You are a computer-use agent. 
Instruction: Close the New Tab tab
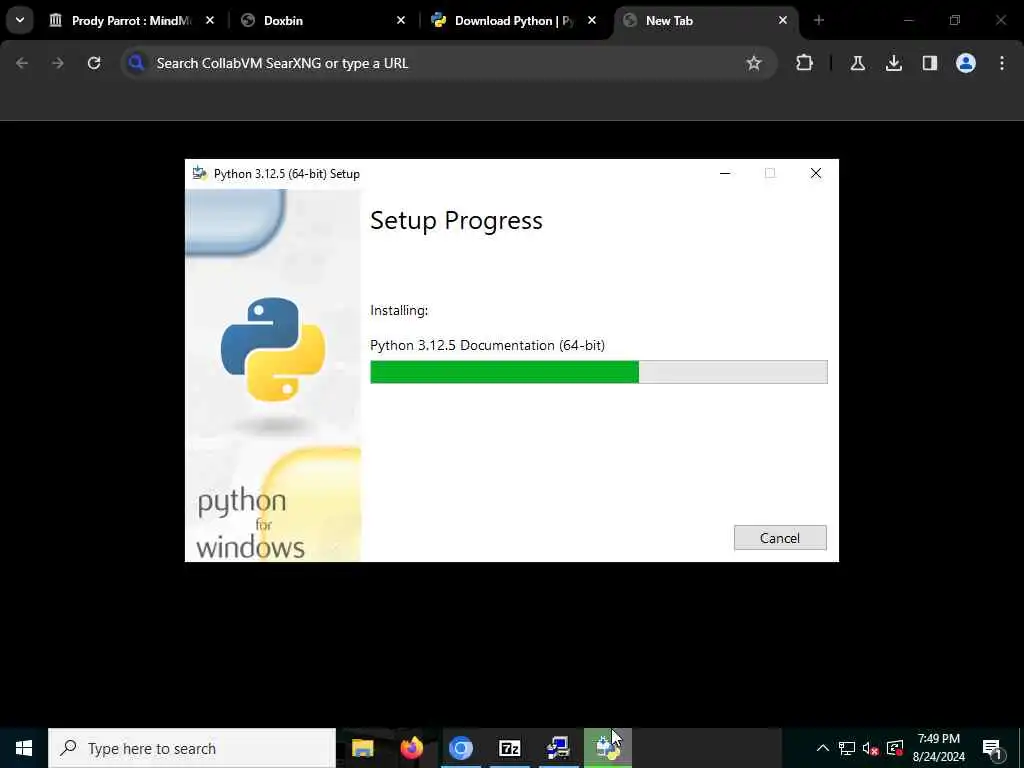tap(782, 21)
